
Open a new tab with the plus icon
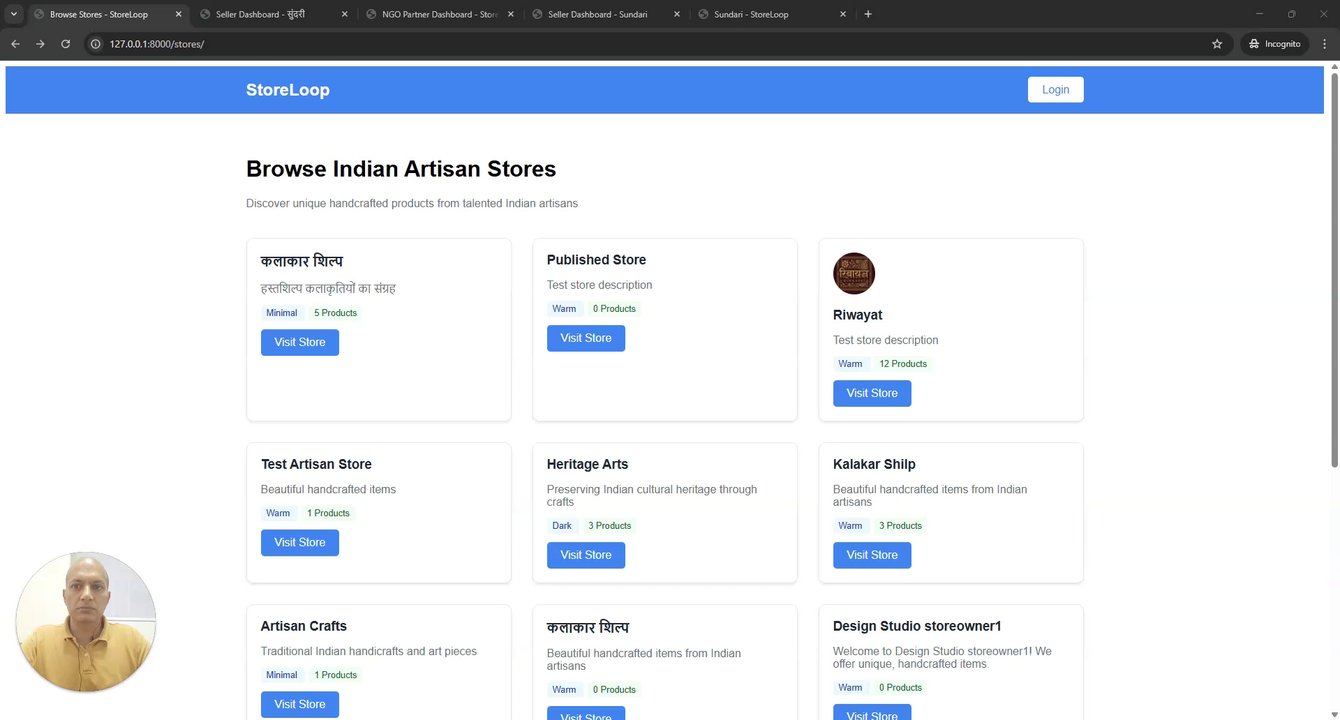click(868, 14)
